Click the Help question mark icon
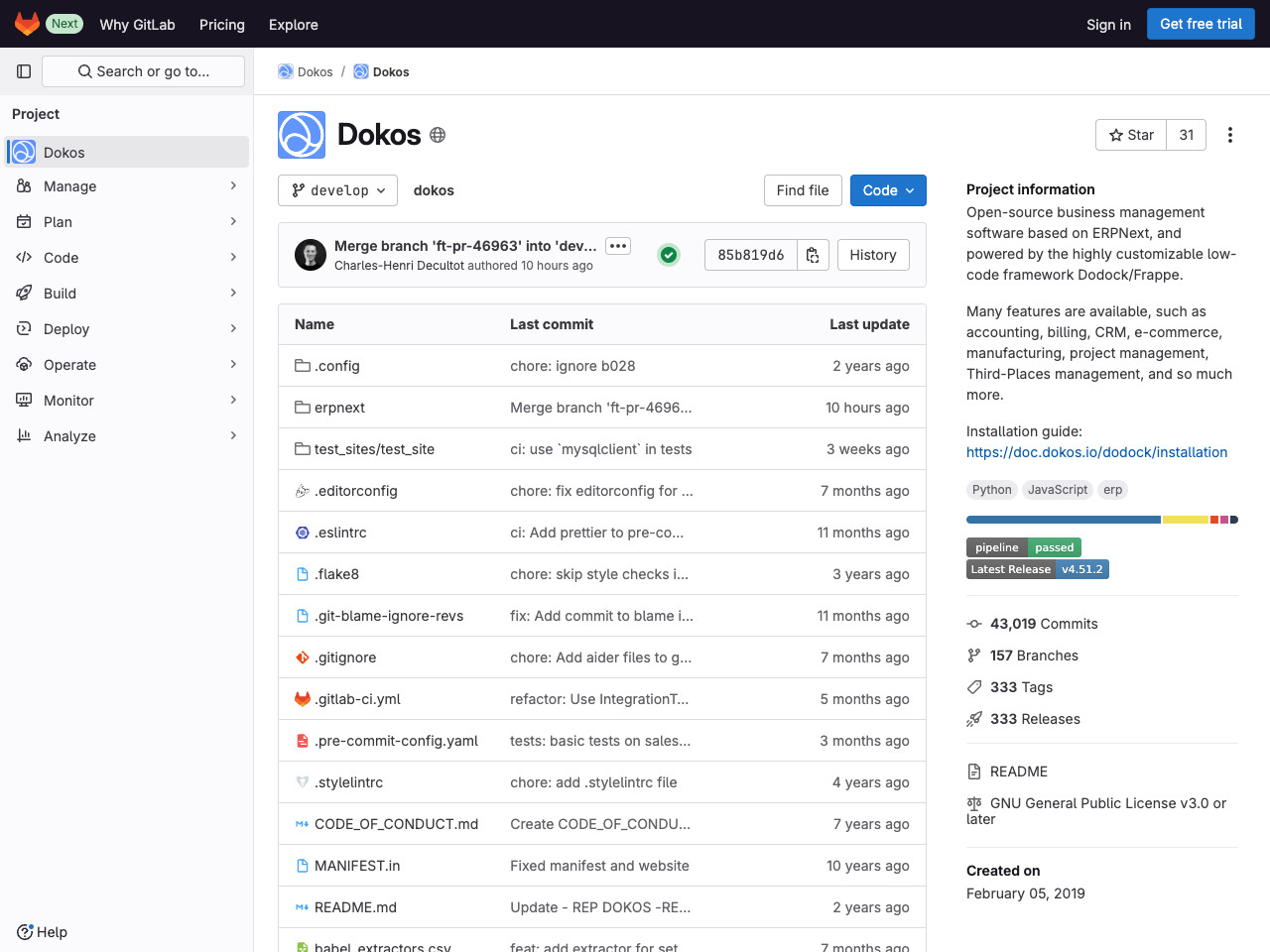Screen dimensions: 1270x952 (x=25, y=932)
